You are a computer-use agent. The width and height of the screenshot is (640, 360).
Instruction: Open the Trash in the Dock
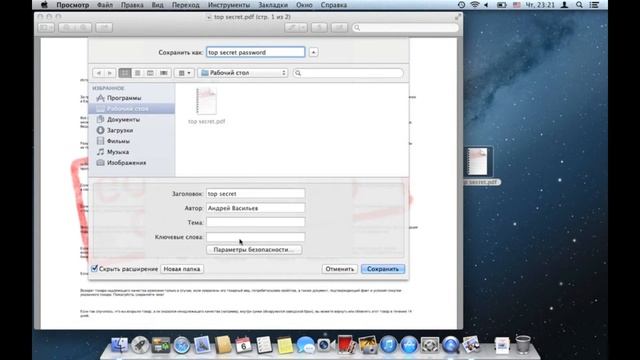523,345
